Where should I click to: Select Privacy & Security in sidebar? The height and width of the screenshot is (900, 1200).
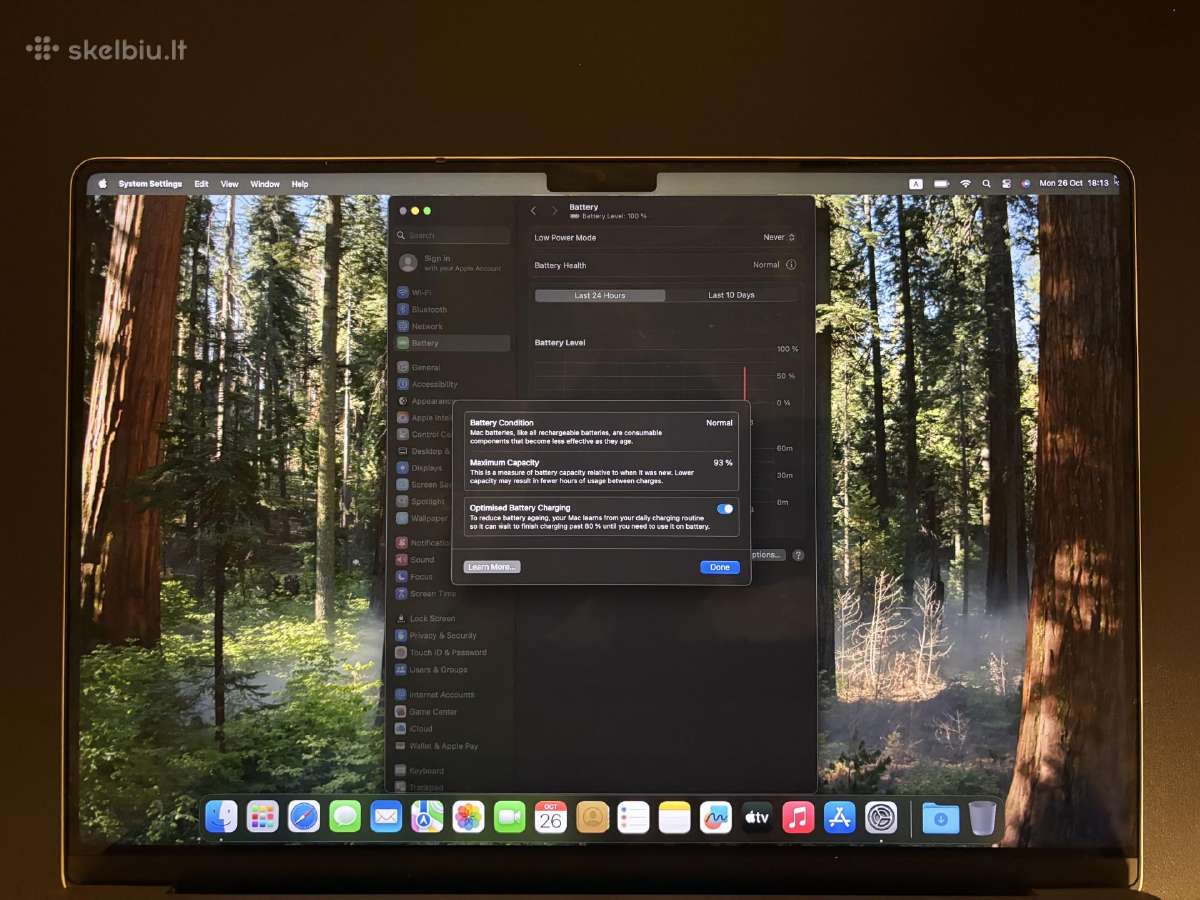pyautogui.click(x=452, y=636)
